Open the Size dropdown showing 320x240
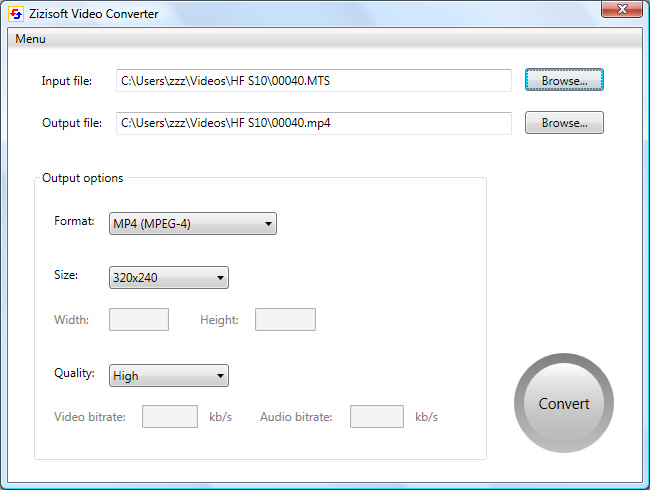This screenshot has width=650, height=490. coord(169,277)
